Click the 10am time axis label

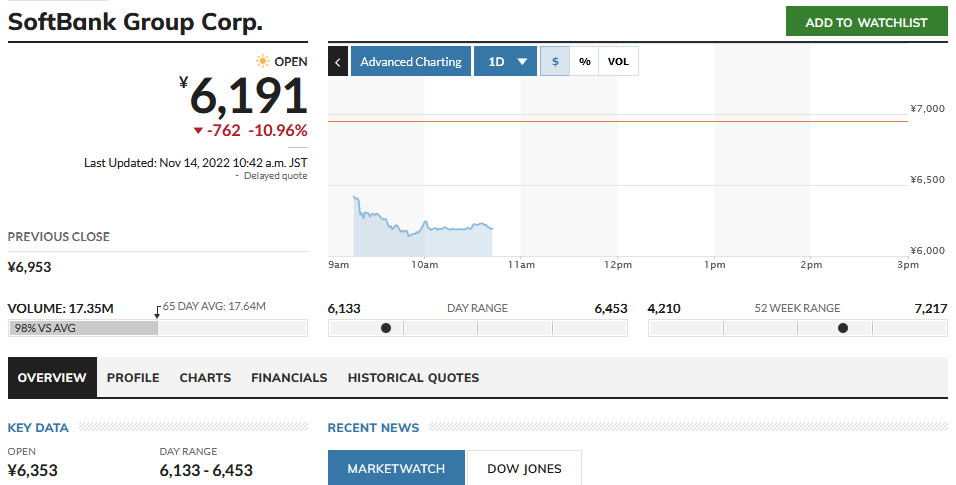tap(424, 265)
